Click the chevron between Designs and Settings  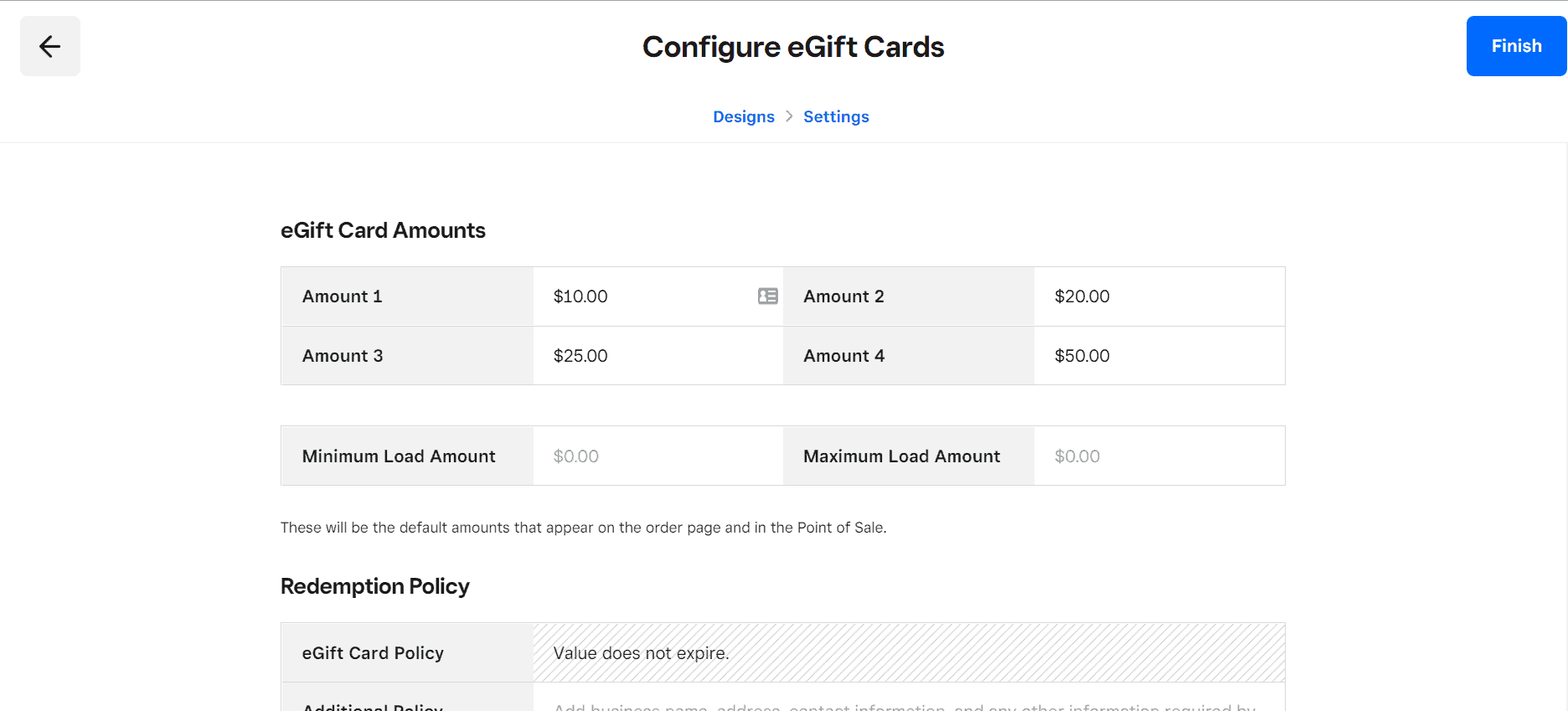click(789, 116)
